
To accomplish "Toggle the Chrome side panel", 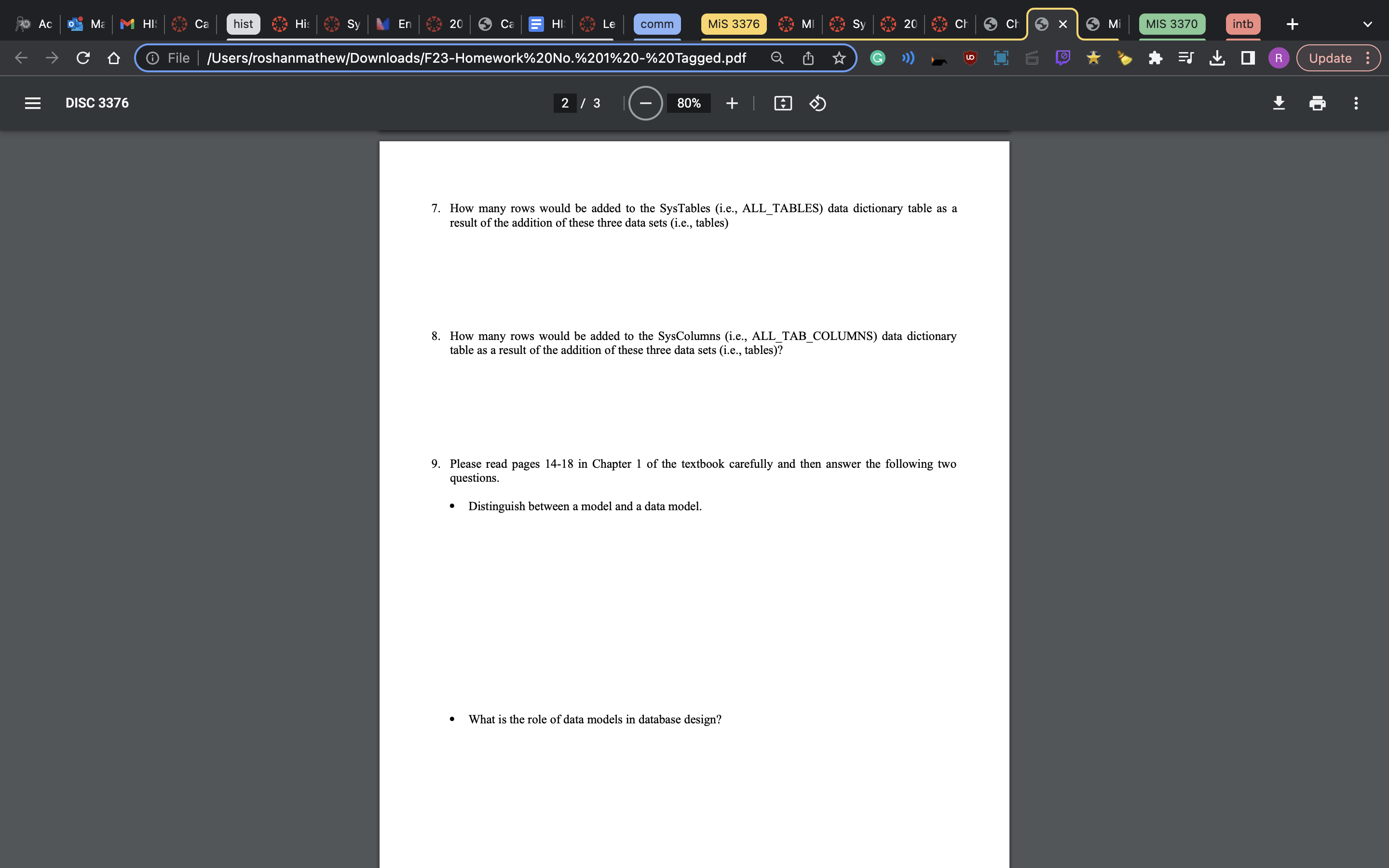I will pos(1247,58).
